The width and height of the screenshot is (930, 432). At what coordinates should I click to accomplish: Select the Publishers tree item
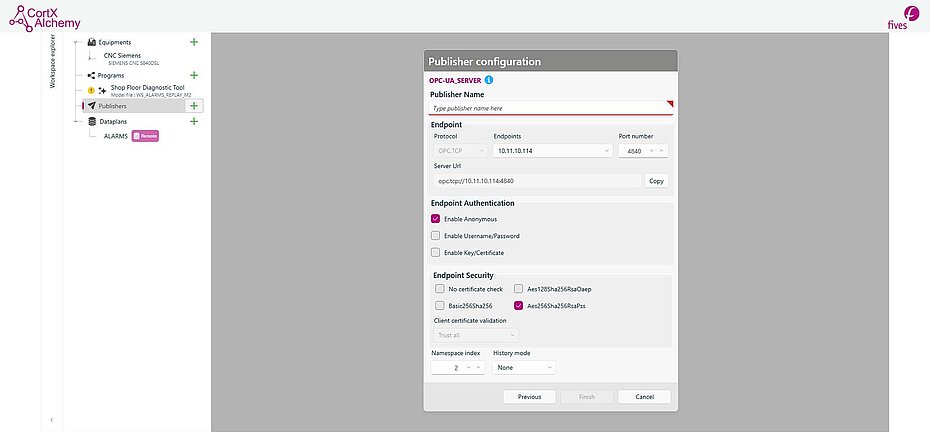click(x=112, y=106)
